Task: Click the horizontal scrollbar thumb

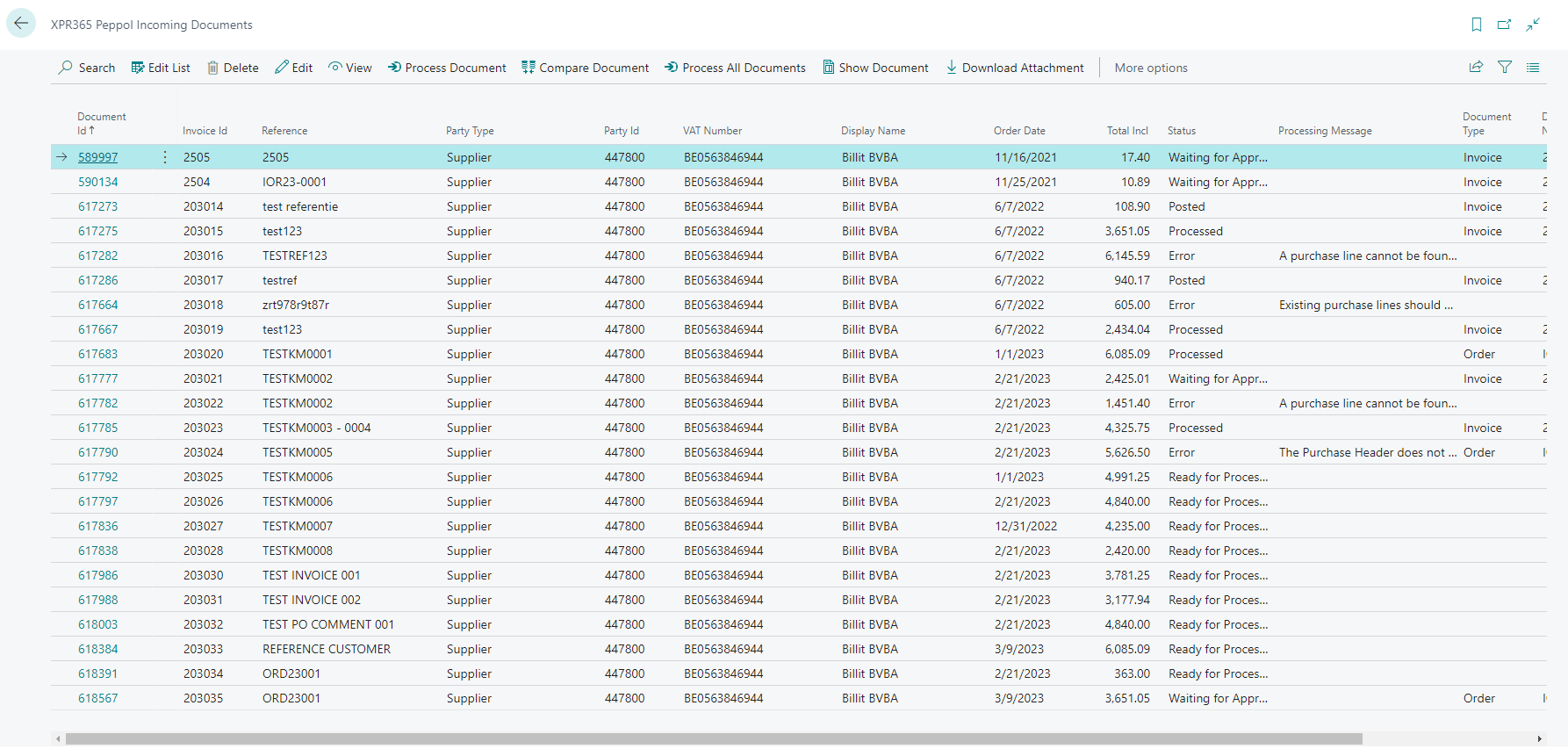Action: point(714,738)
